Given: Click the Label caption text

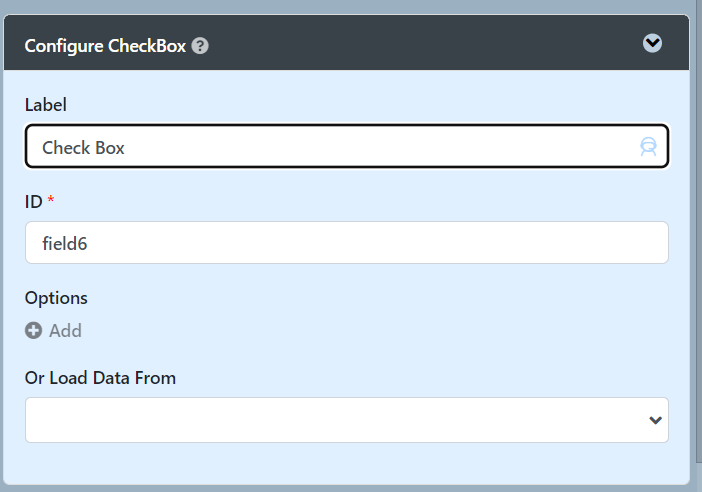Looking at the screenshot, I should coord(46,105).
